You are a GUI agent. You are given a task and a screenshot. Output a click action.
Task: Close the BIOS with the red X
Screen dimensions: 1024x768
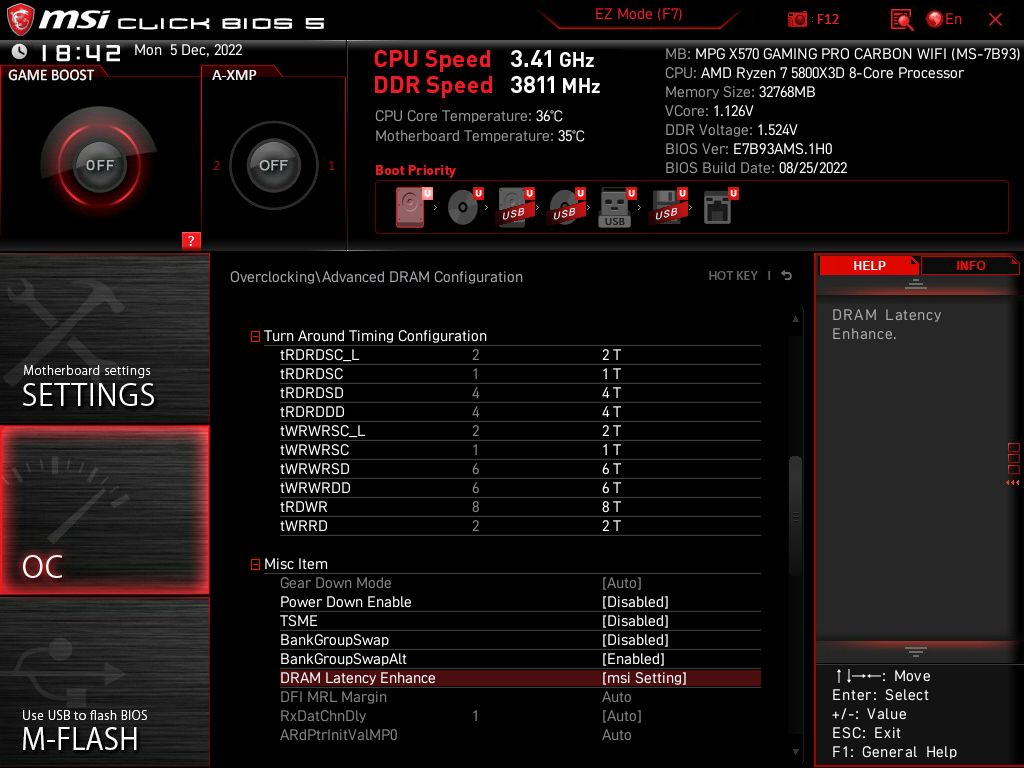point(995,20)
